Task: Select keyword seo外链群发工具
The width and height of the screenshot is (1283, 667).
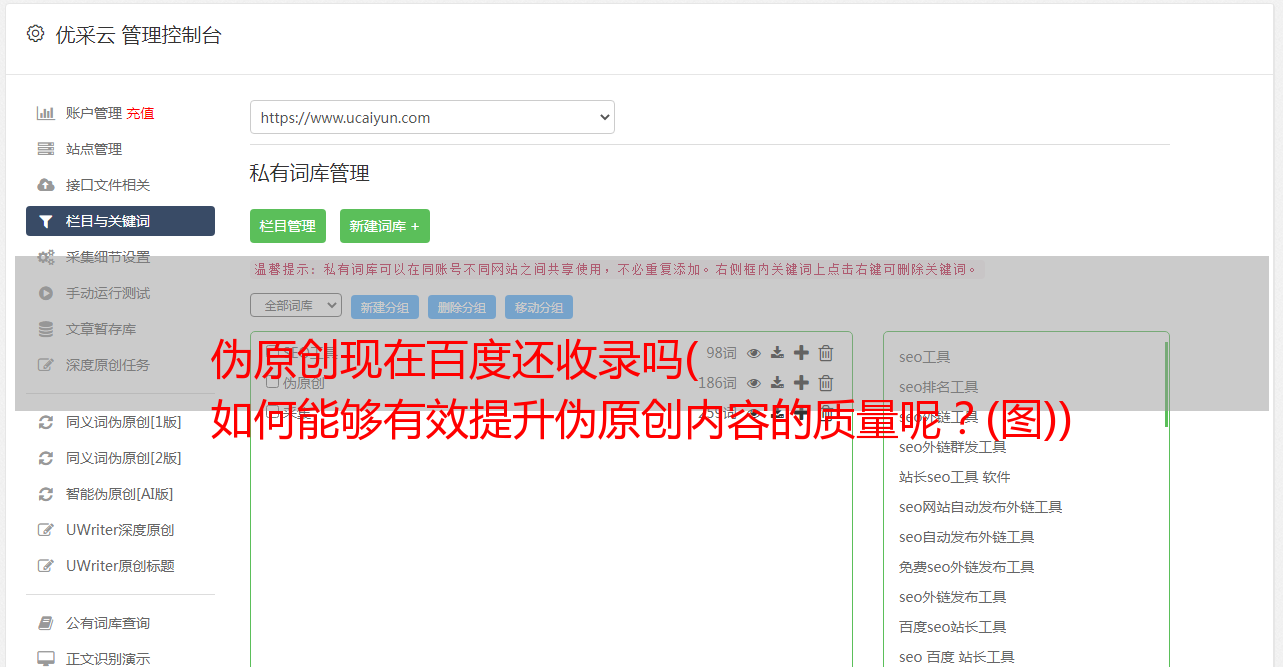Action: [x=953, y=447]
